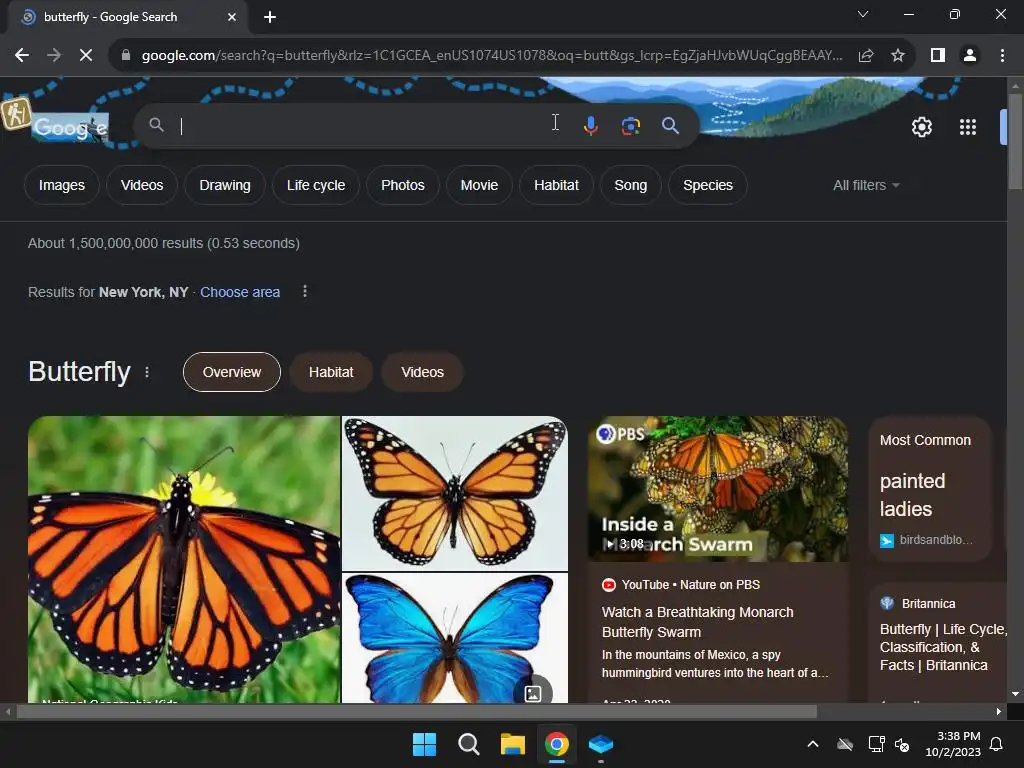This screenshot has height=768, width=1024.
Task: Show hidden system tray icons
Action: pyautogui.click(x=812, y=744)
